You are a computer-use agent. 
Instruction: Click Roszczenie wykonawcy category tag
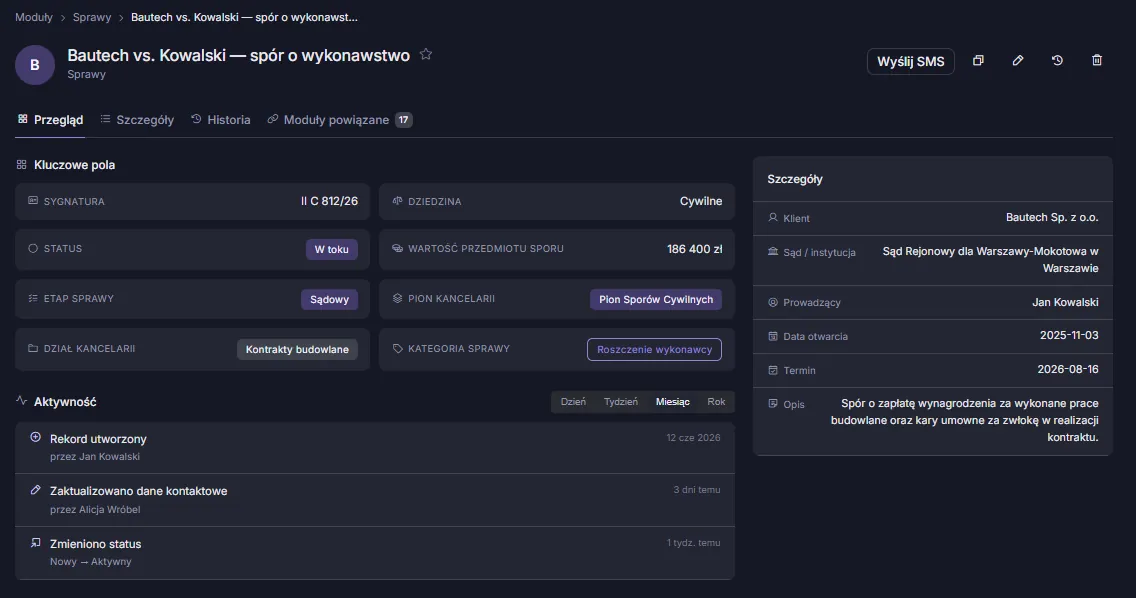coord(654,349)
